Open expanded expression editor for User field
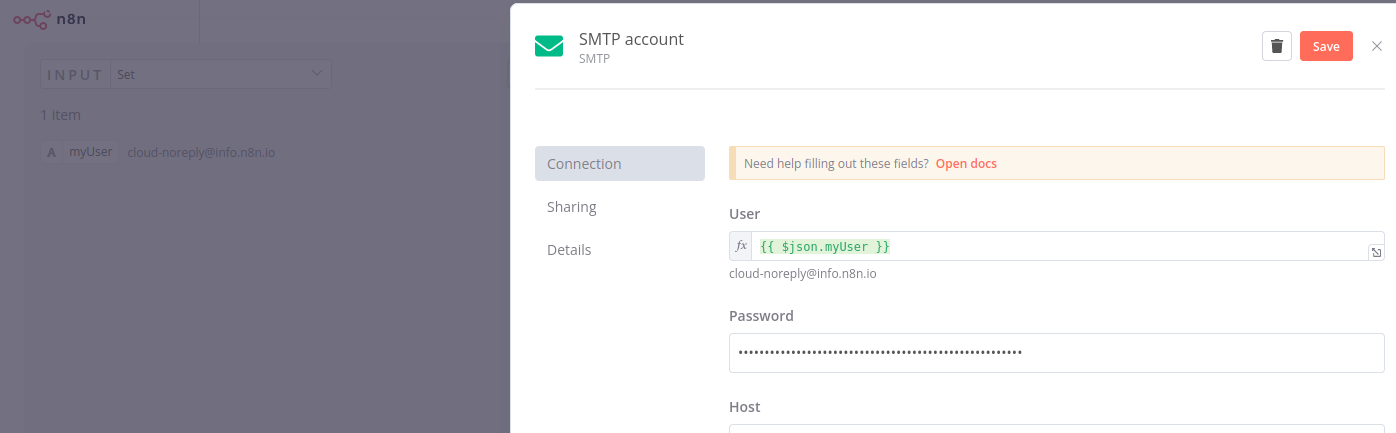The height and width of the screenshot is (433, 1396). click(x=1376, y=253)
